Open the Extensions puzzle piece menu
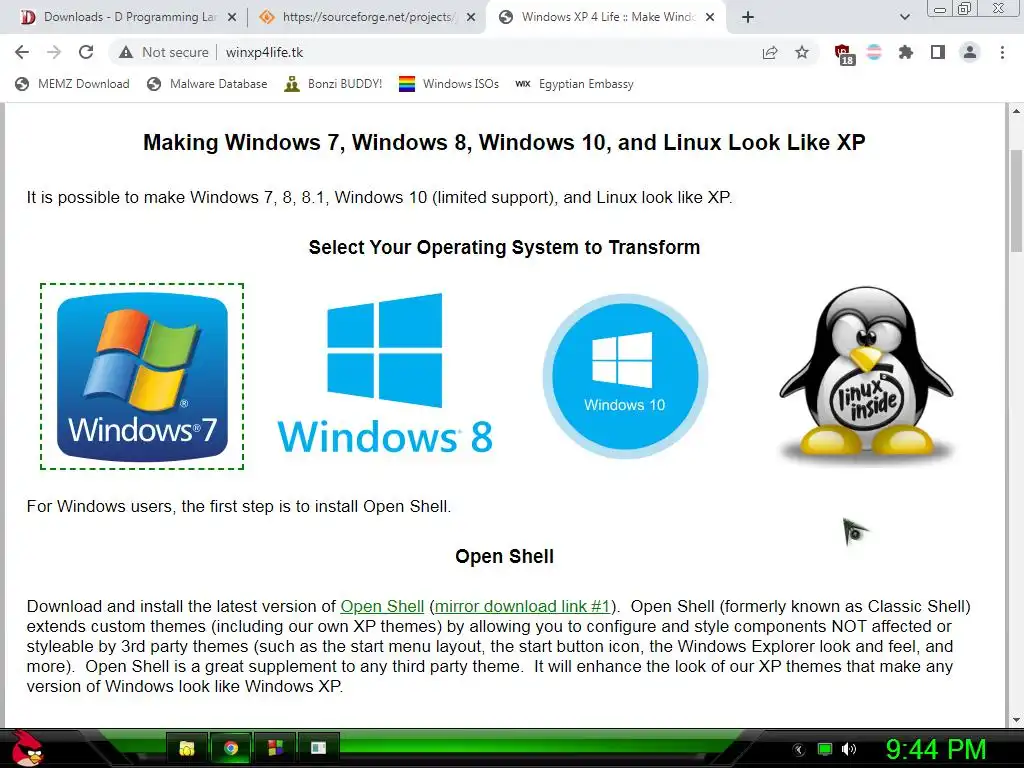The image size is (1024, 768). [x=905, y=52]
